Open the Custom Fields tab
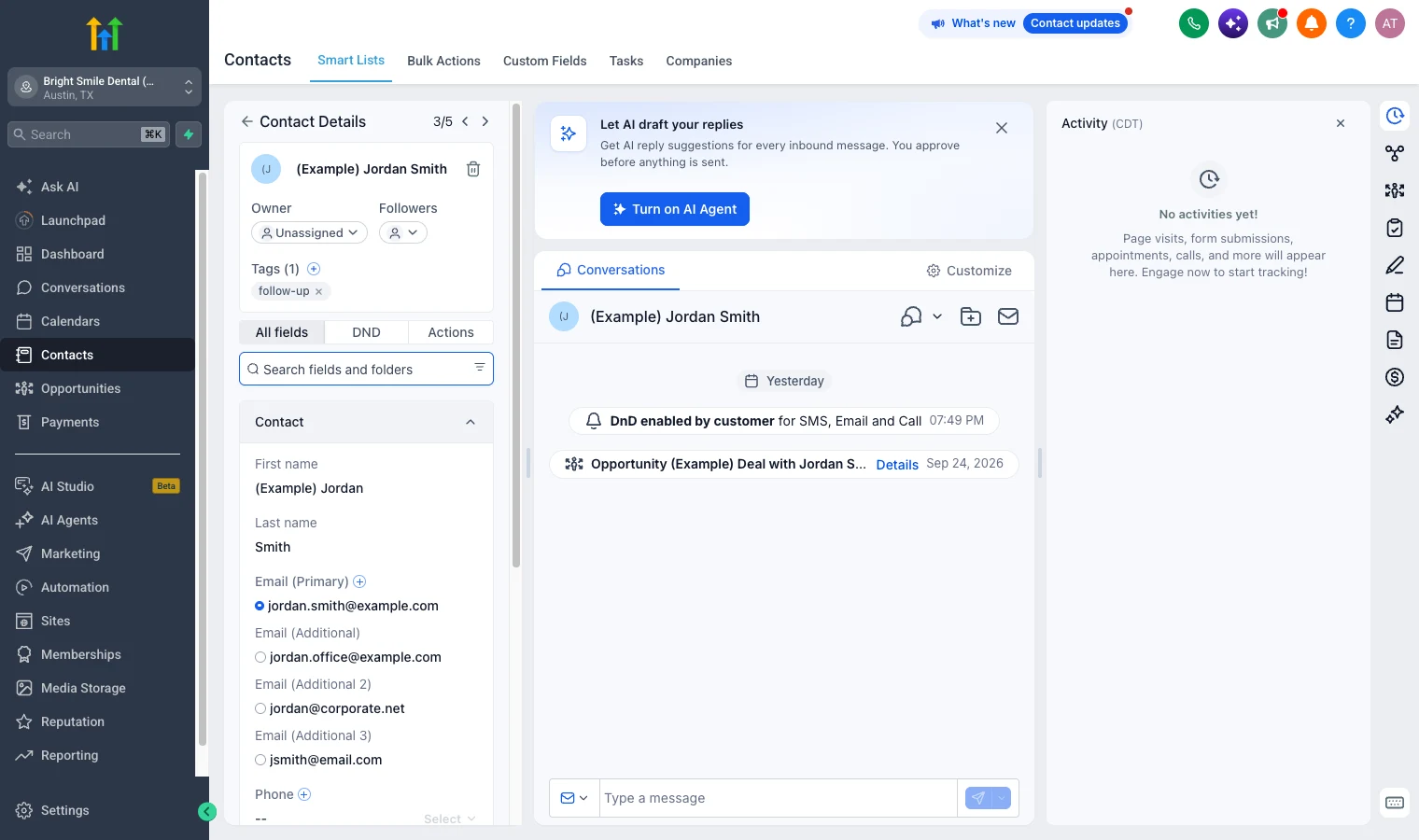 click(x=545, y=61)
